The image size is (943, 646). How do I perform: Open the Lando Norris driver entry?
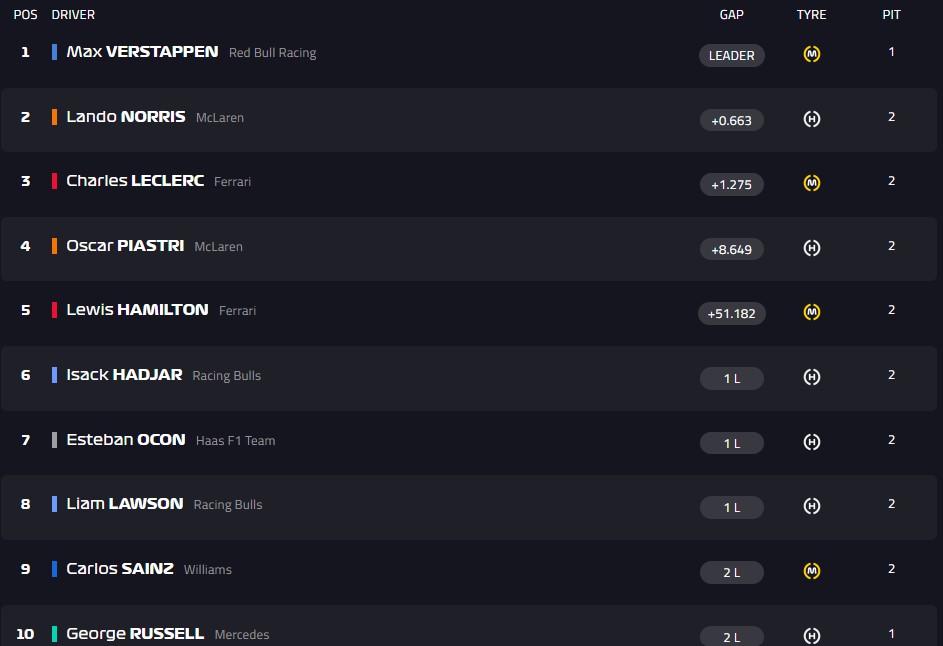click(x=126, y=117)
